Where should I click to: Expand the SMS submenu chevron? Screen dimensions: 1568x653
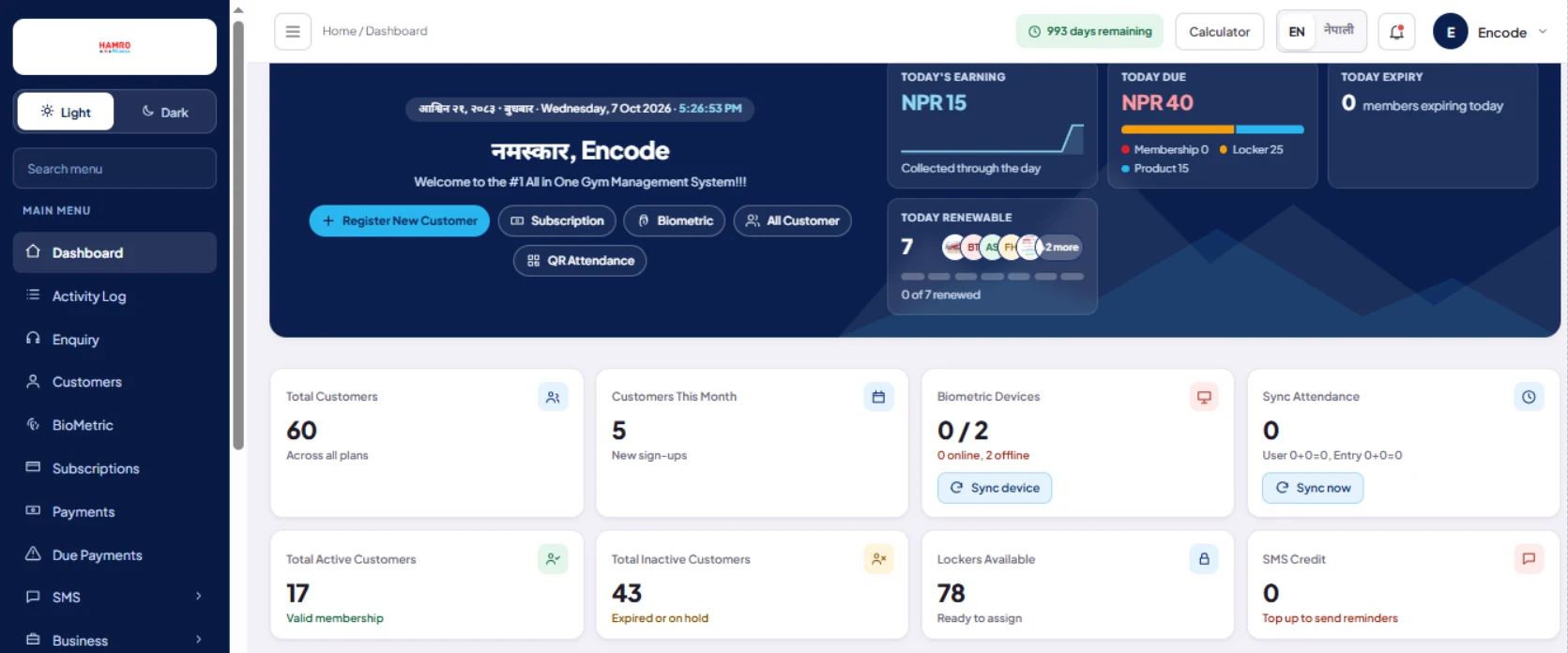[x=198, y=596]
